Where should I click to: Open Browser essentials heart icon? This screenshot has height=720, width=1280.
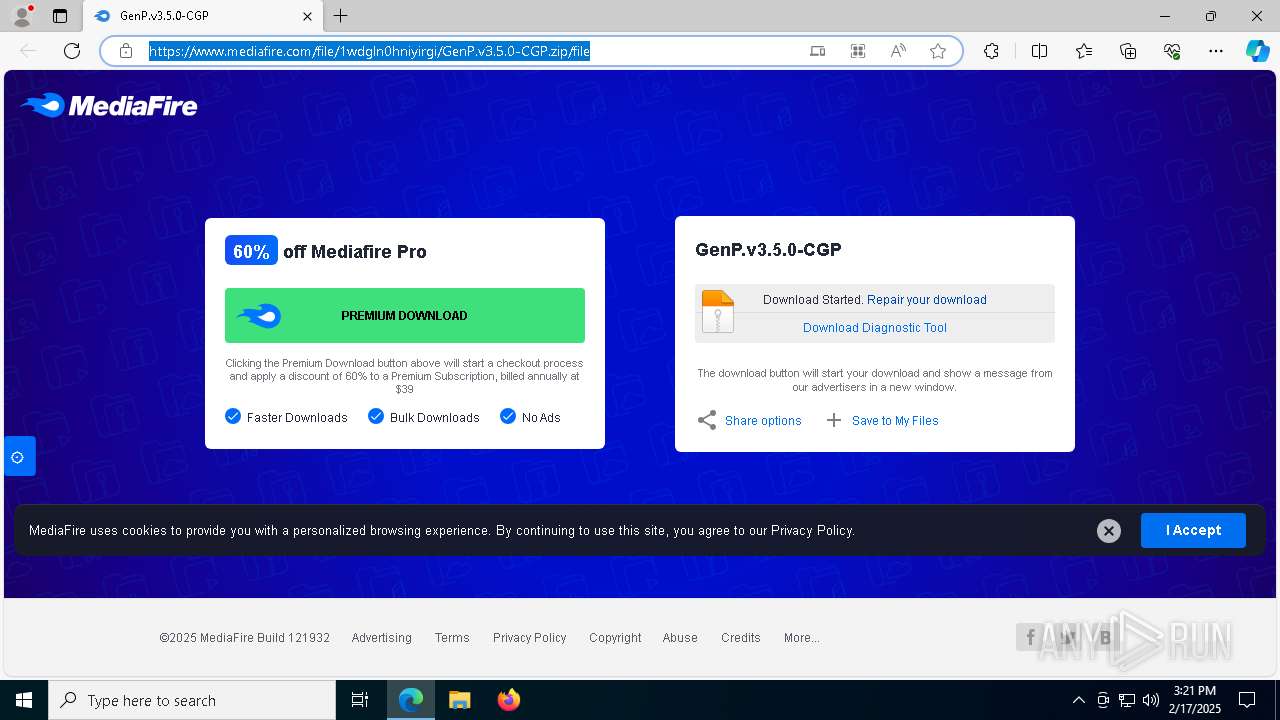pyautogui.click(x=1172, y=51)
